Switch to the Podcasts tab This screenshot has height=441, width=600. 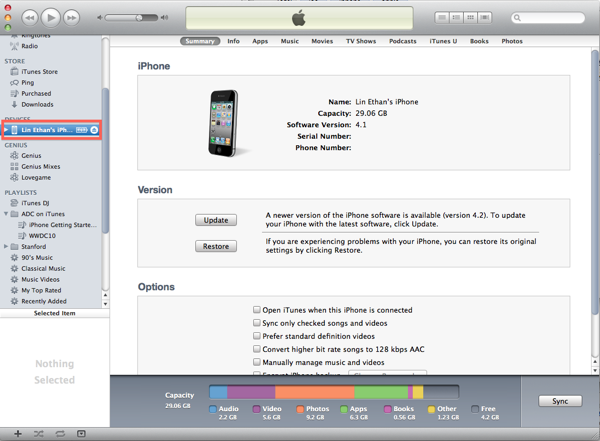(403, 41)
